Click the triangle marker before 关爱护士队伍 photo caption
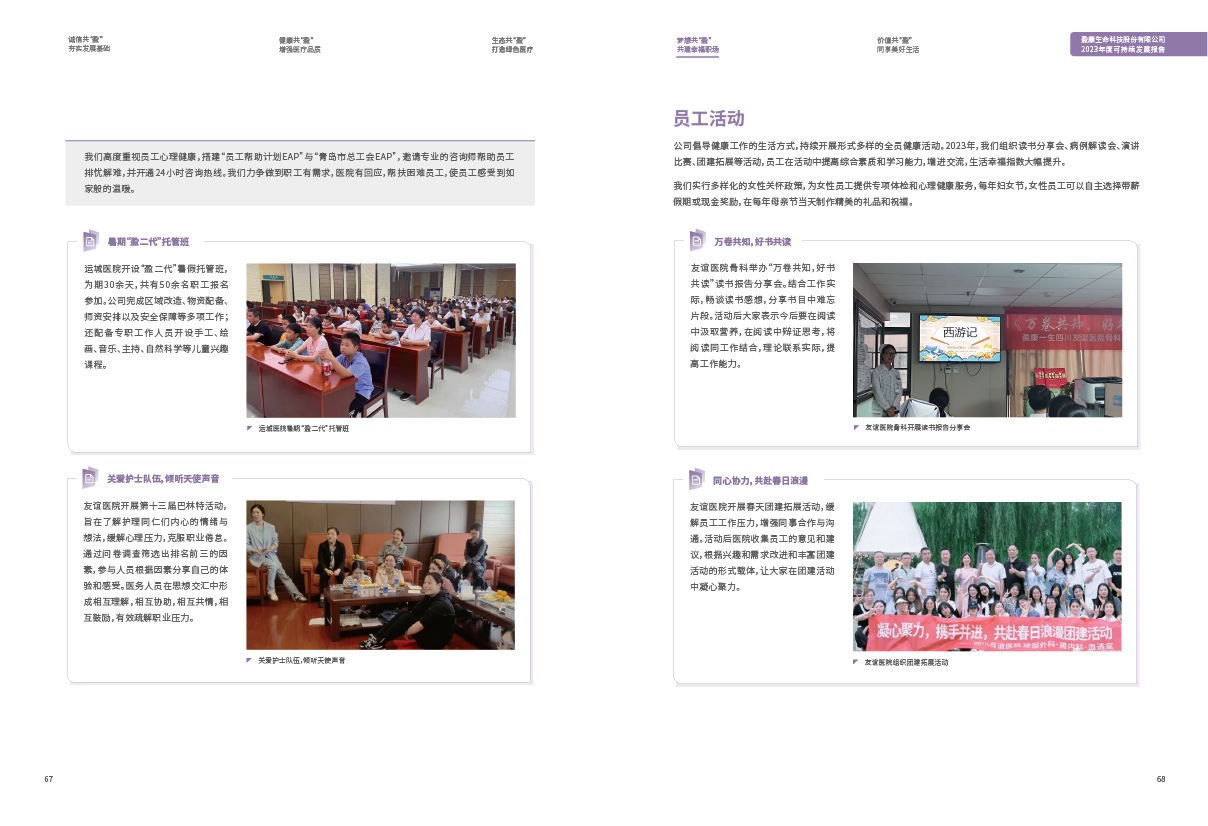1208x826 pixels. pos(250,660)
